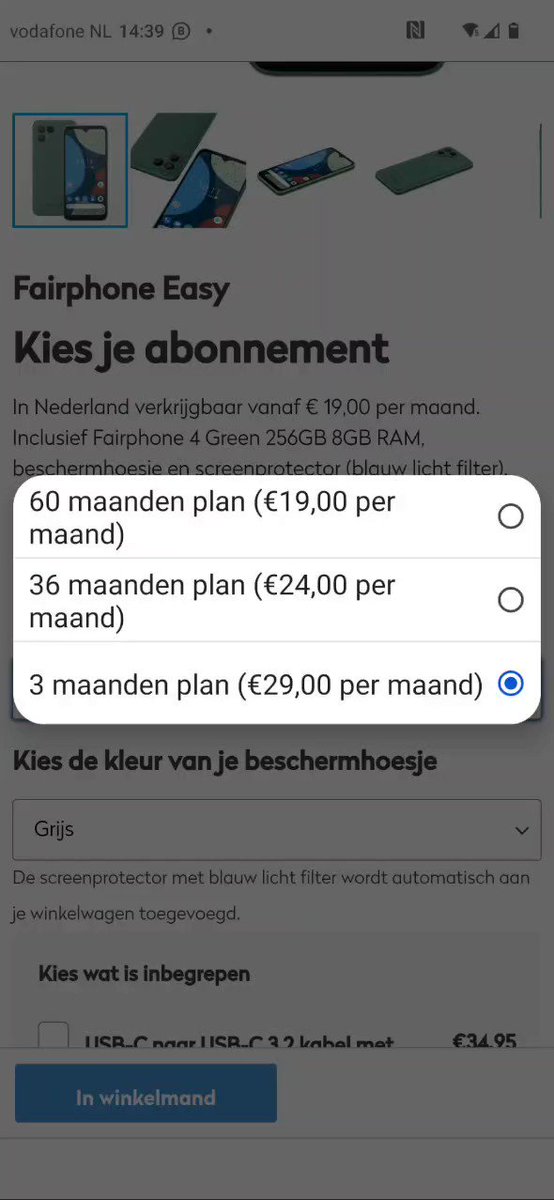
Task: Tap the Kies je abonnement heading
Action: 201,349
